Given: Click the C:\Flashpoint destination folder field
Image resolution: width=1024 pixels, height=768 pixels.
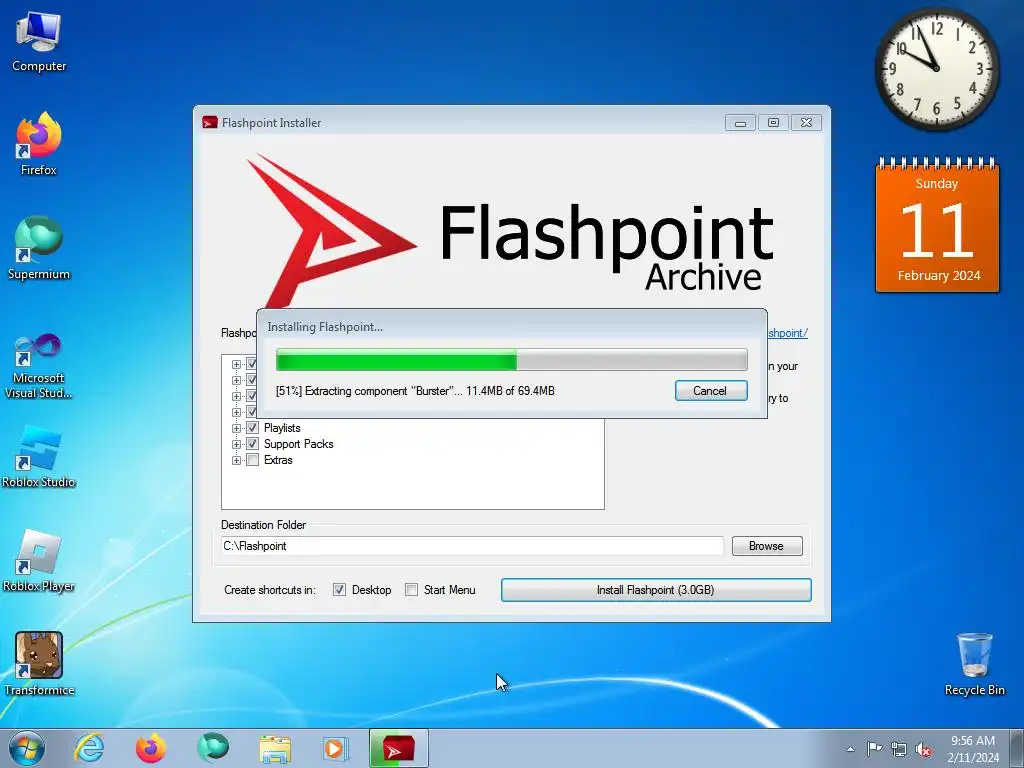Looking at the screenshot, I should tap(472, 546).
